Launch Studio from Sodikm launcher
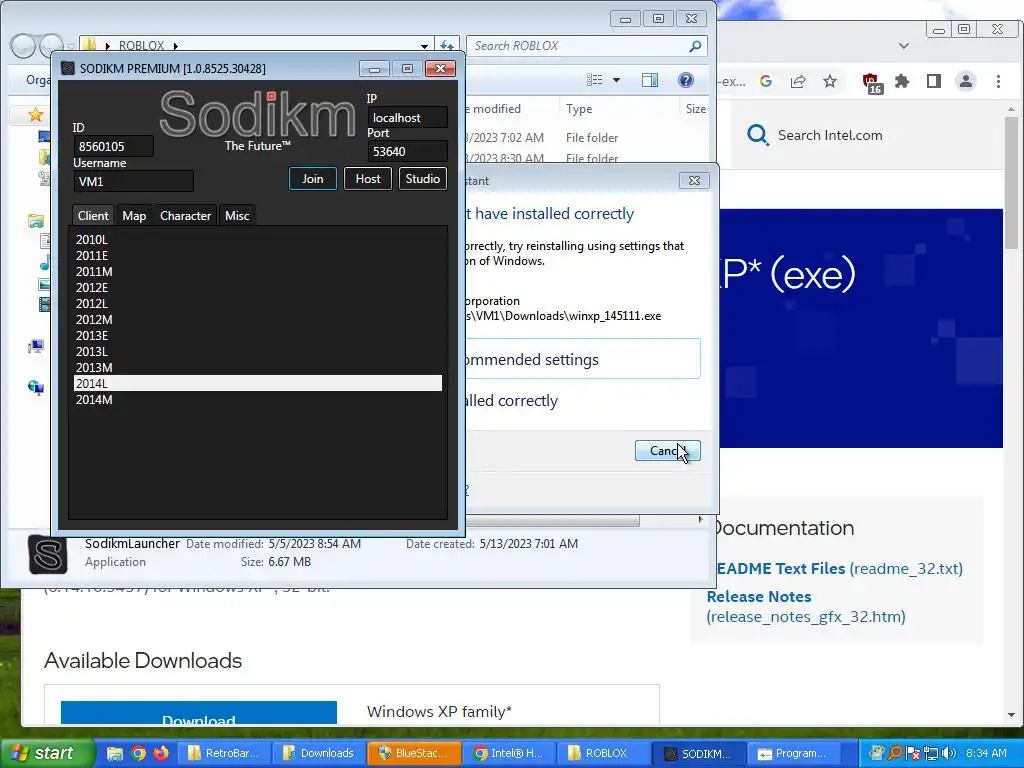The width and height of the screenshot is (1024, 768). 423,179
